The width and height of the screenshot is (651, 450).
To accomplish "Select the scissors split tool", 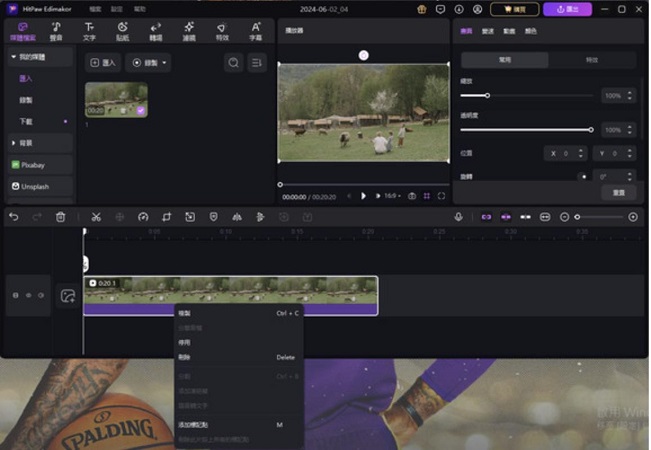I will (x=95, y=217).
